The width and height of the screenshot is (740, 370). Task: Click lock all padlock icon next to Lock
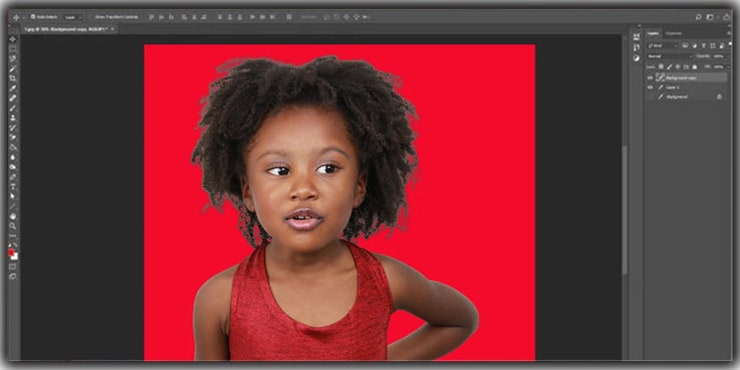click(x=694, y=67)
